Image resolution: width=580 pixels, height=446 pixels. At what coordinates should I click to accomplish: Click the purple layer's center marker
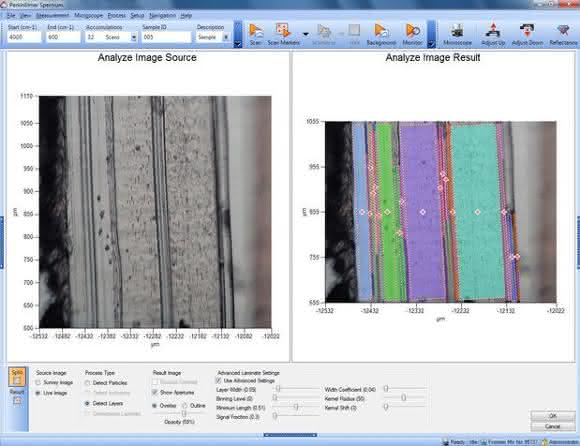tap(422, 212)
